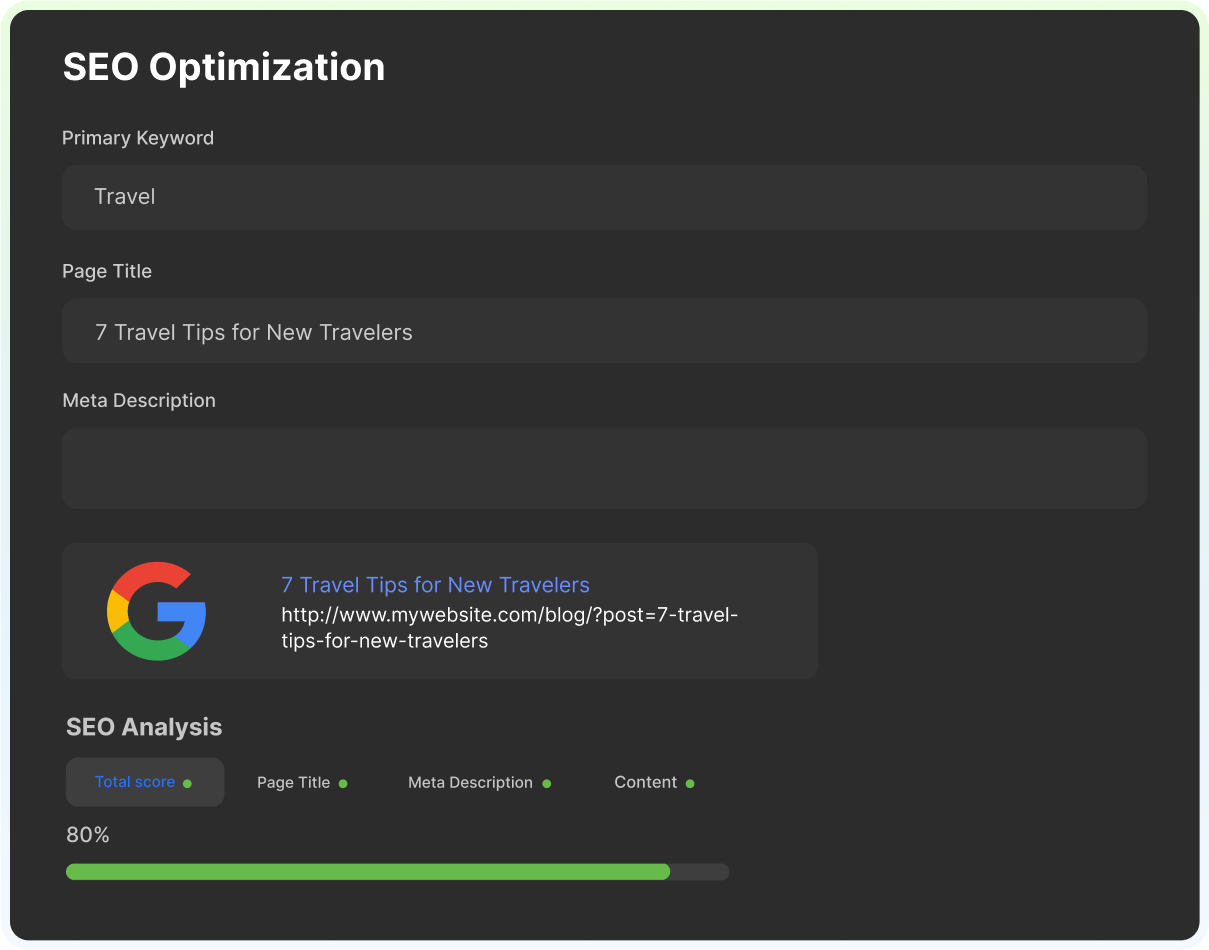Click green indicator dot next to Content

tap(690, 784)
